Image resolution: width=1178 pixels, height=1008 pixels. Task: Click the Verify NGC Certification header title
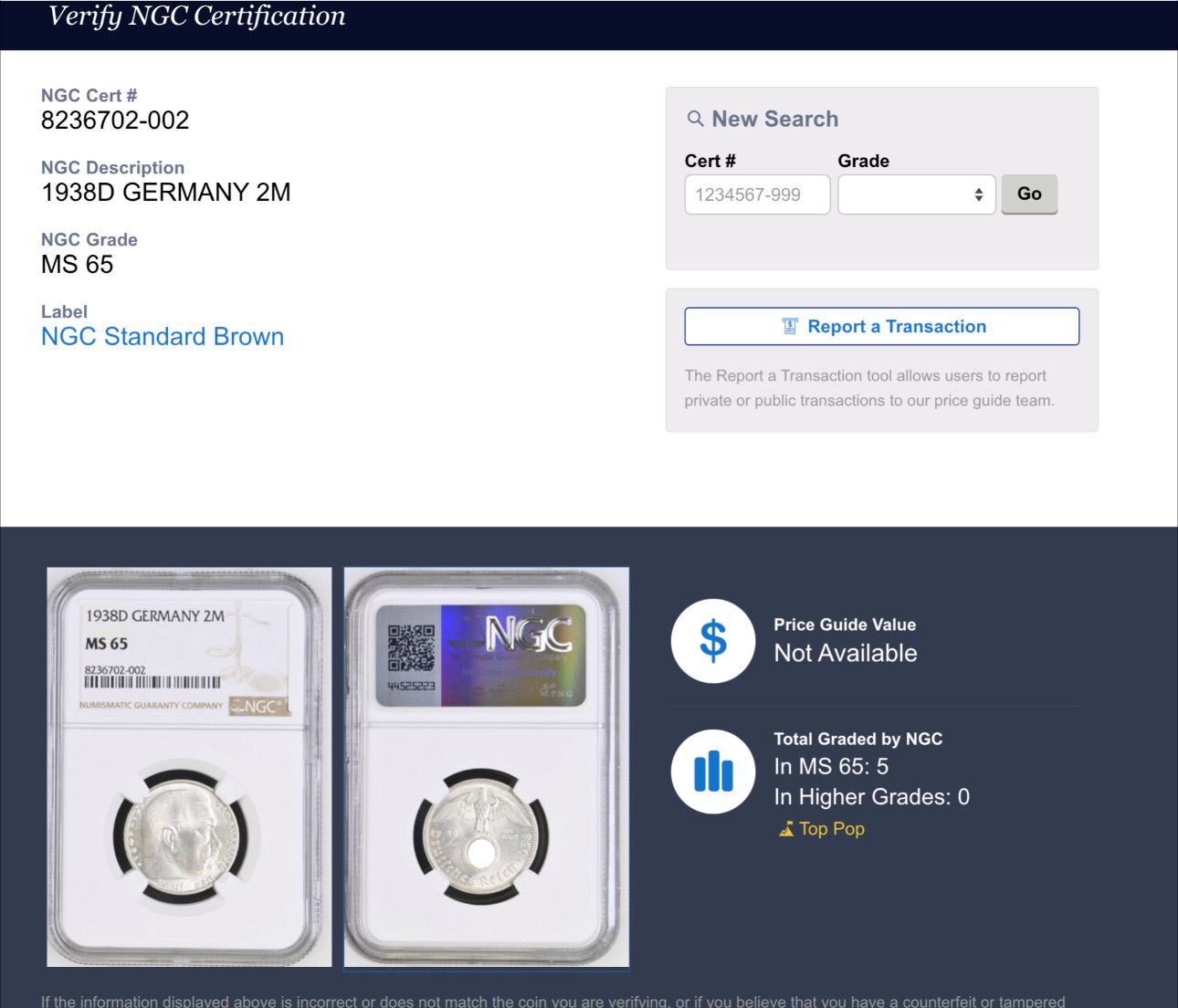197,16
